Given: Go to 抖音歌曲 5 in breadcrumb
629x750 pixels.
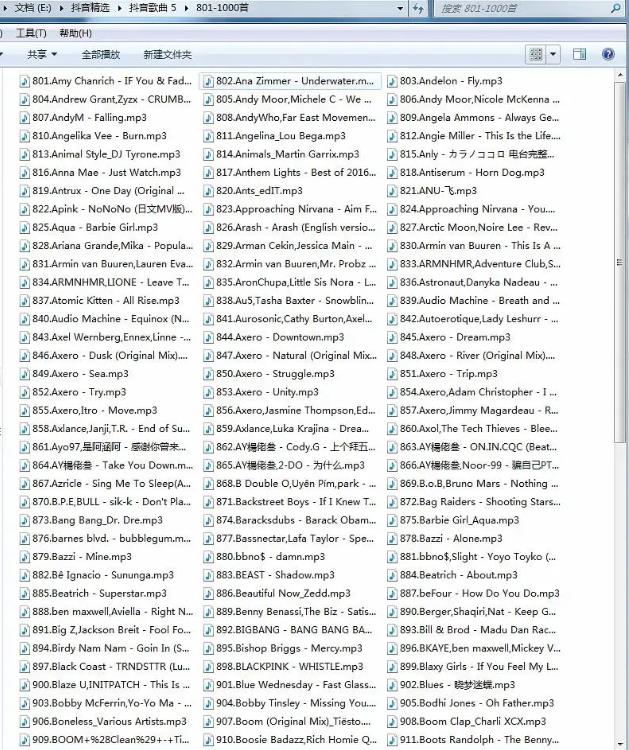Looking at the screenshot, I should 153,8.
